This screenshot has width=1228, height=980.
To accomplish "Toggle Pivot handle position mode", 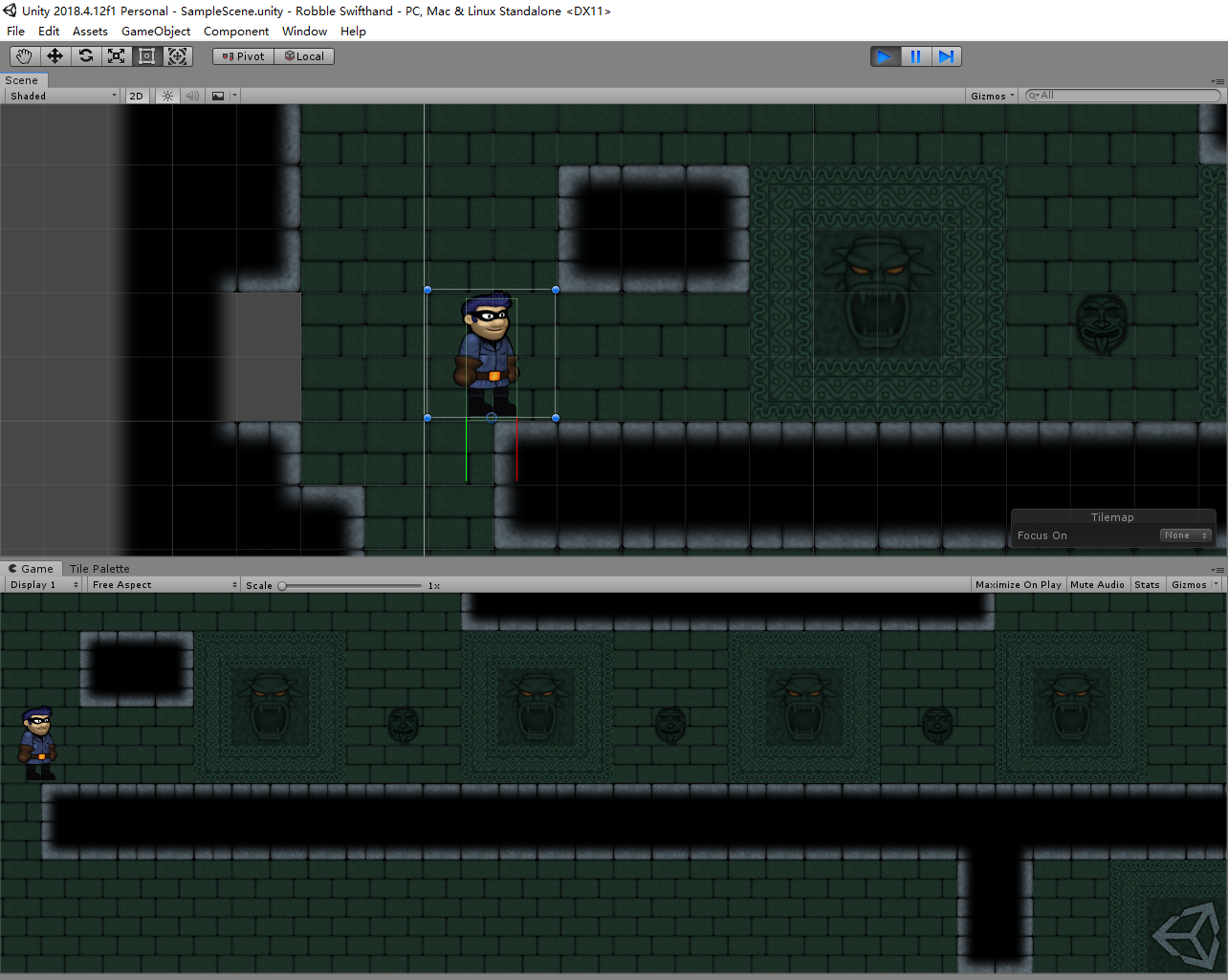I will (x=243, y=56).
